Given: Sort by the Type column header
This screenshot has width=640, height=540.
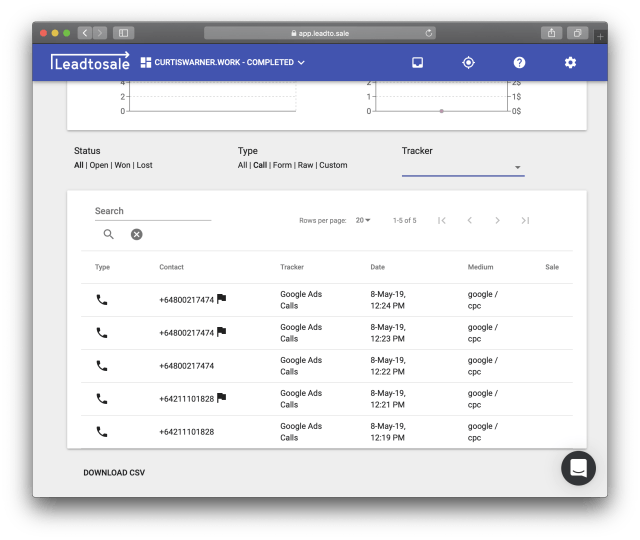Looking at the screenshot, I should (x=102, y=267).
